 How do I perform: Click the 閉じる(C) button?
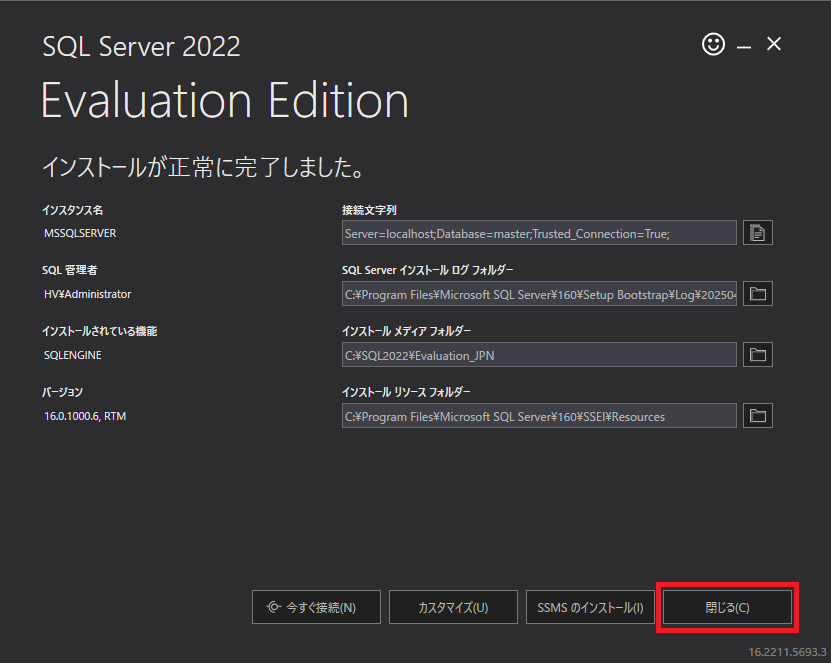click(x=727, y=607)
